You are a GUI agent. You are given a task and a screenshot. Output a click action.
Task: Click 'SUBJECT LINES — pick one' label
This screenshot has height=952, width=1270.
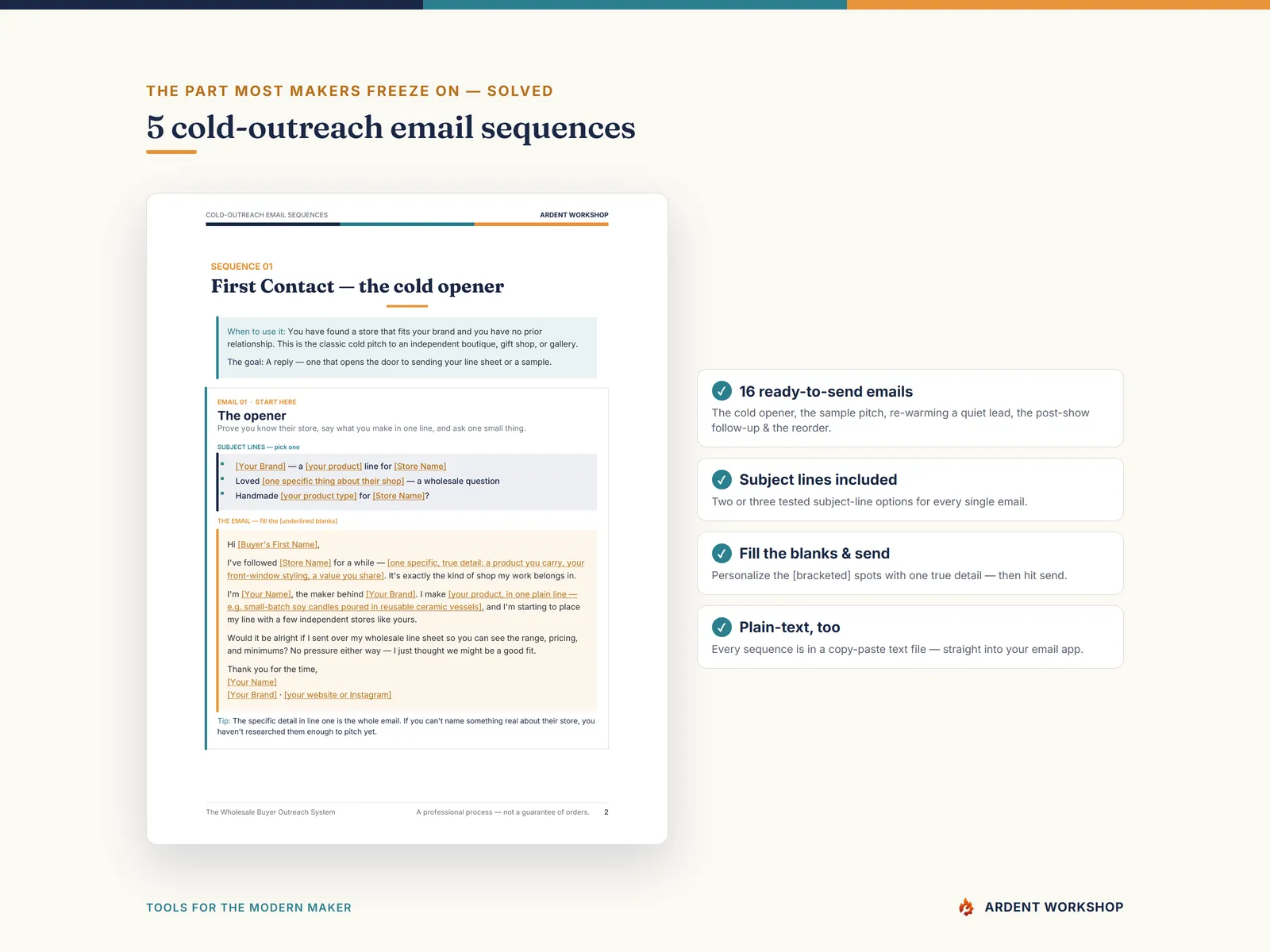(x=258, y=447)
